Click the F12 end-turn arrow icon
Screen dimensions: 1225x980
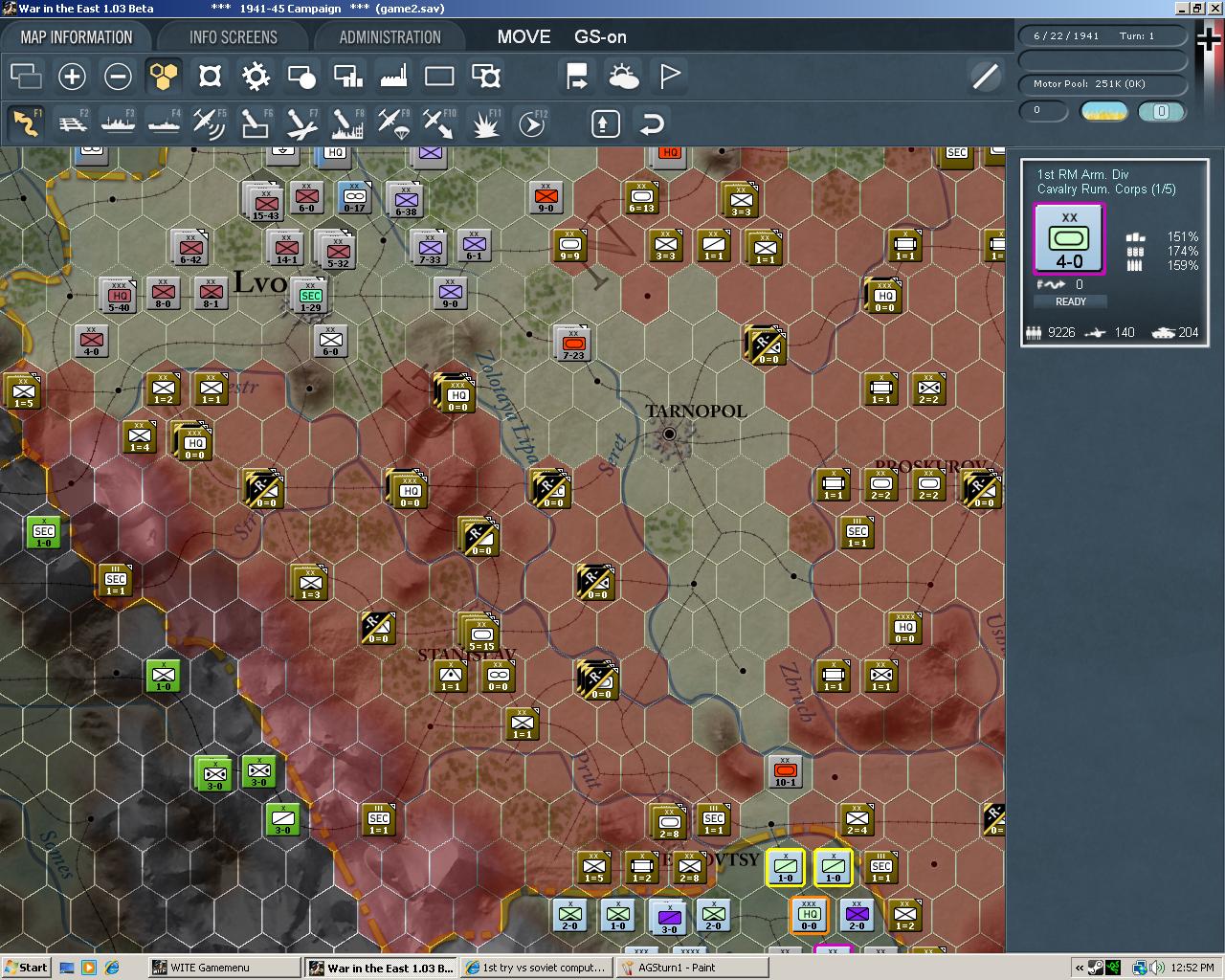tap(531, 123)
